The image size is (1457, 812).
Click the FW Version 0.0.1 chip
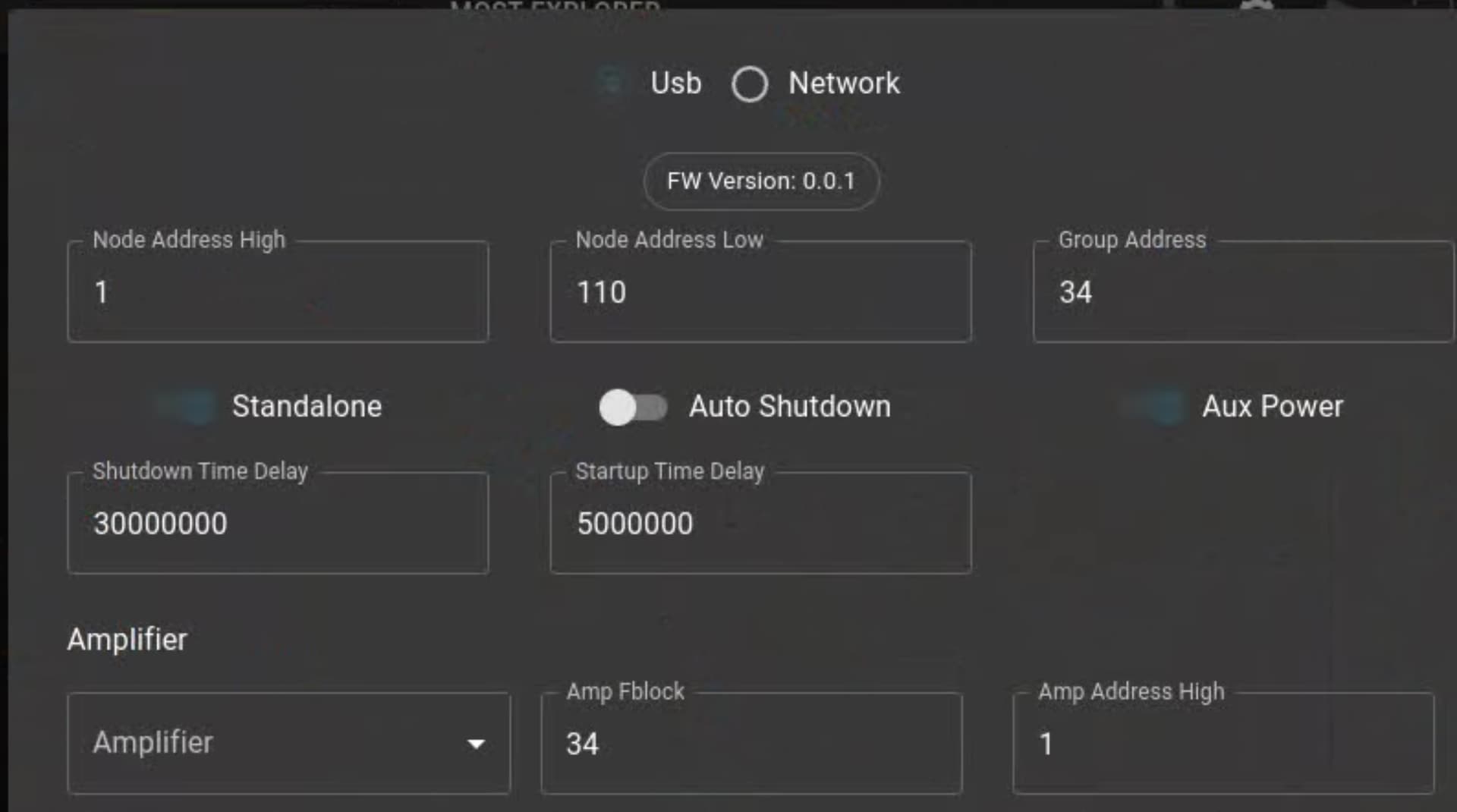(761, 181)
